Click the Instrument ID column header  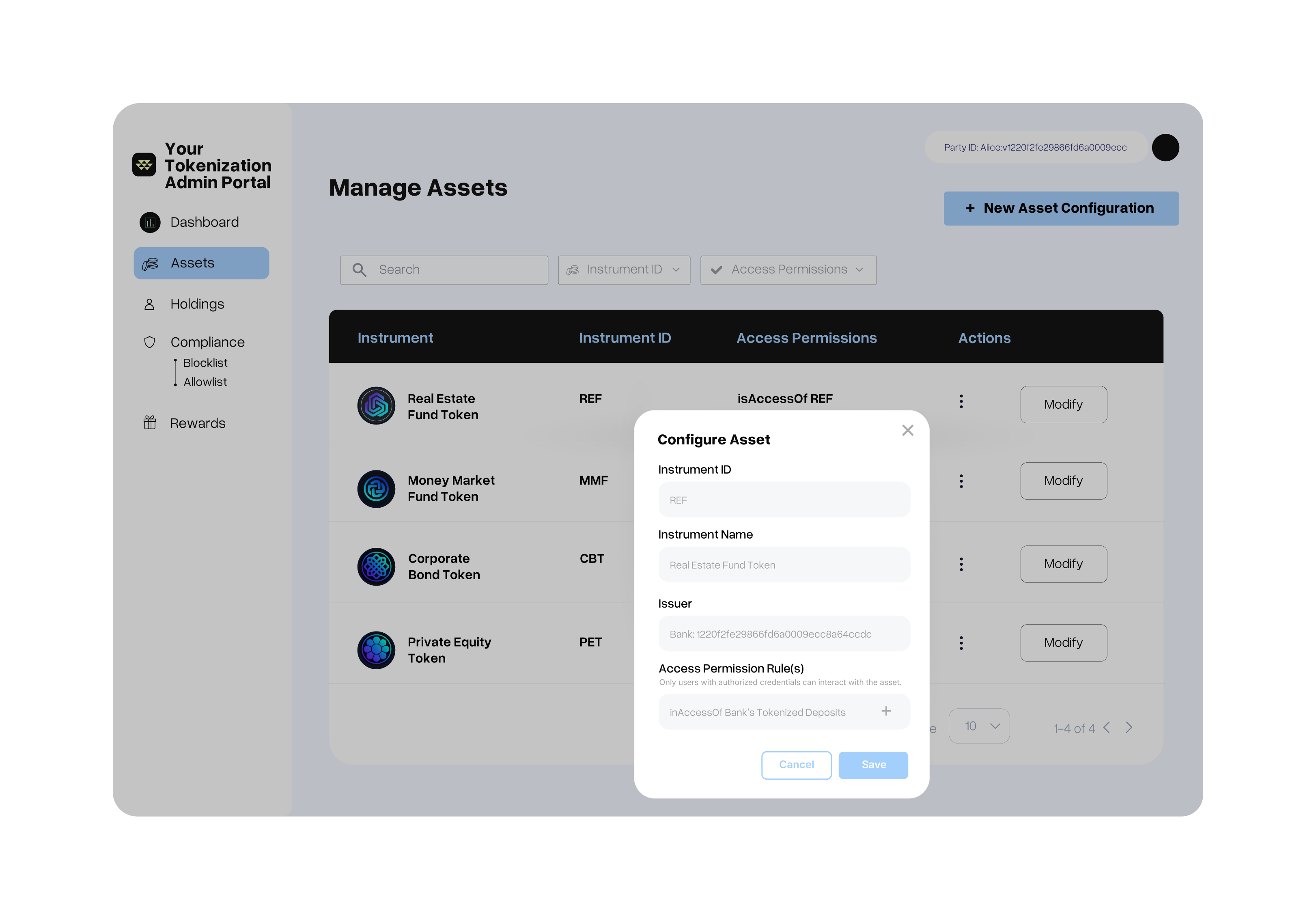click(x=625, y=338)
